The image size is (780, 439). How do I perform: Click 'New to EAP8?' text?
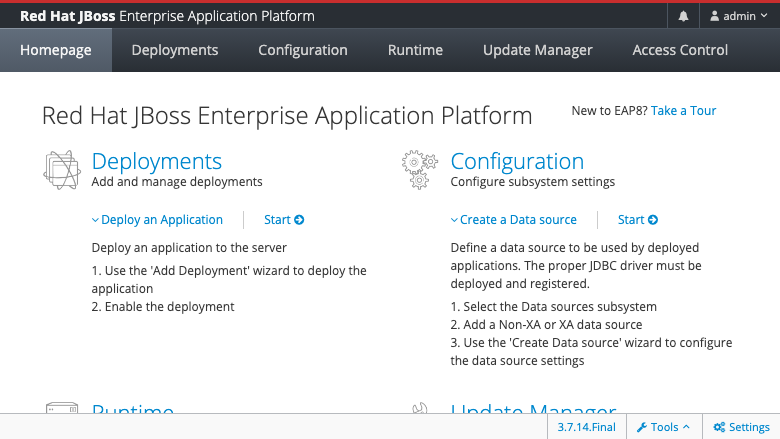tap(609, 110)
